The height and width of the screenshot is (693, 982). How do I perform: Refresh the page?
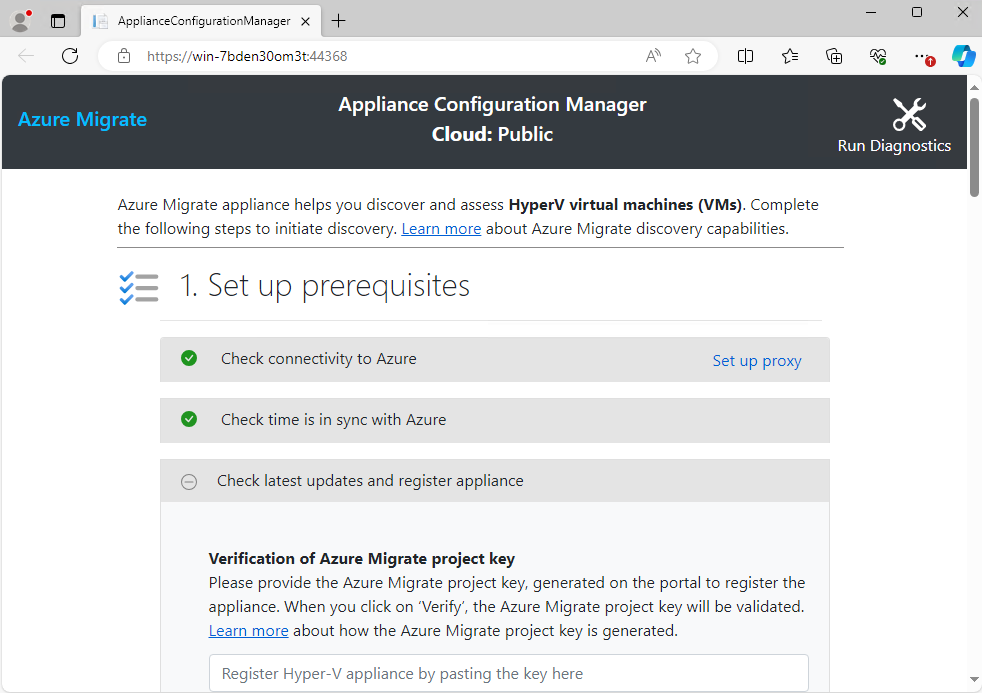pyautogui.click(x=70, y=56)
